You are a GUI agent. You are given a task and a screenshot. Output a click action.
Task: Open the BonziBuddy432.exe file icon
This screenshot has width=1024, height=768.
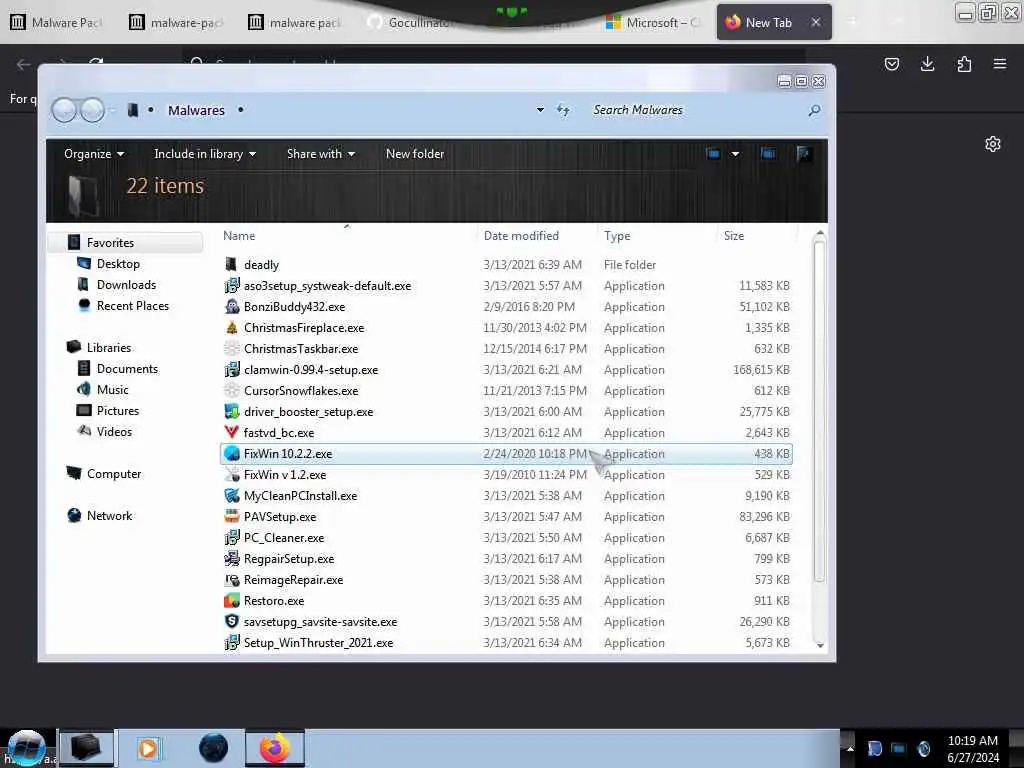pos(232,306)
